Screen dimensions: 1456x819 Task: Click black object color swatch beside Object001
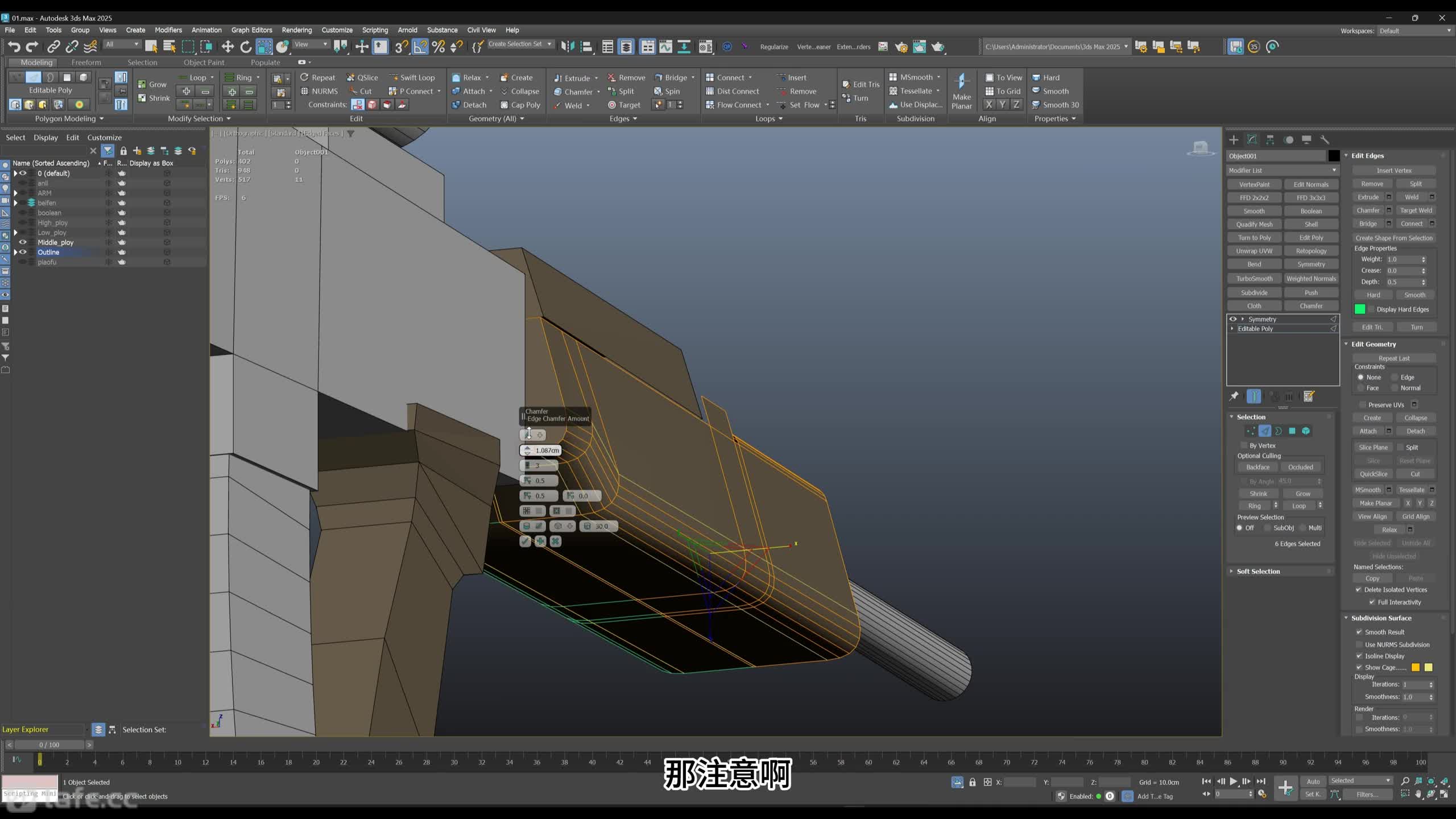pyautogui.click(x=1334, y=156)
